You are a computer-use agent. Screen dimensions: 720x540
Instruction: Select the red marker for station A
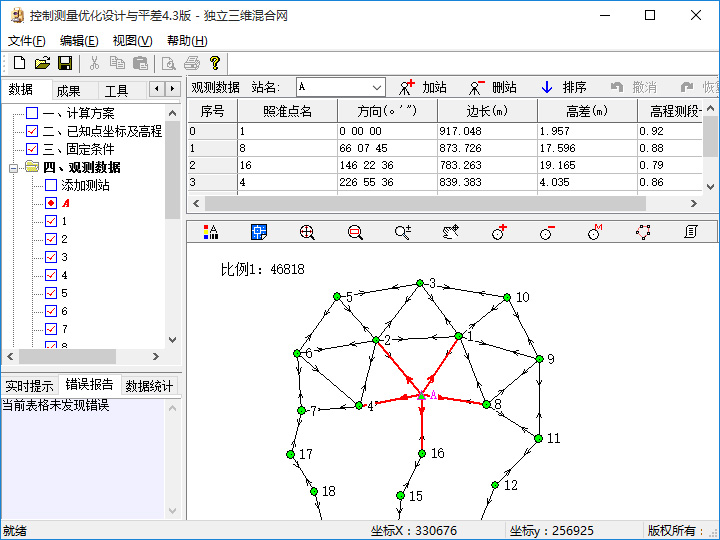click(x=51, y=203)
